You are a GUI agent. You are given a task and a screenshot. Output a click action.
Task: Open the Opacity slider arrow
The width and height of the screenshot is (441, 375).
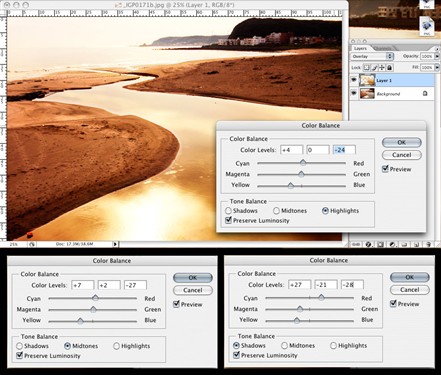tap(437, 56)
